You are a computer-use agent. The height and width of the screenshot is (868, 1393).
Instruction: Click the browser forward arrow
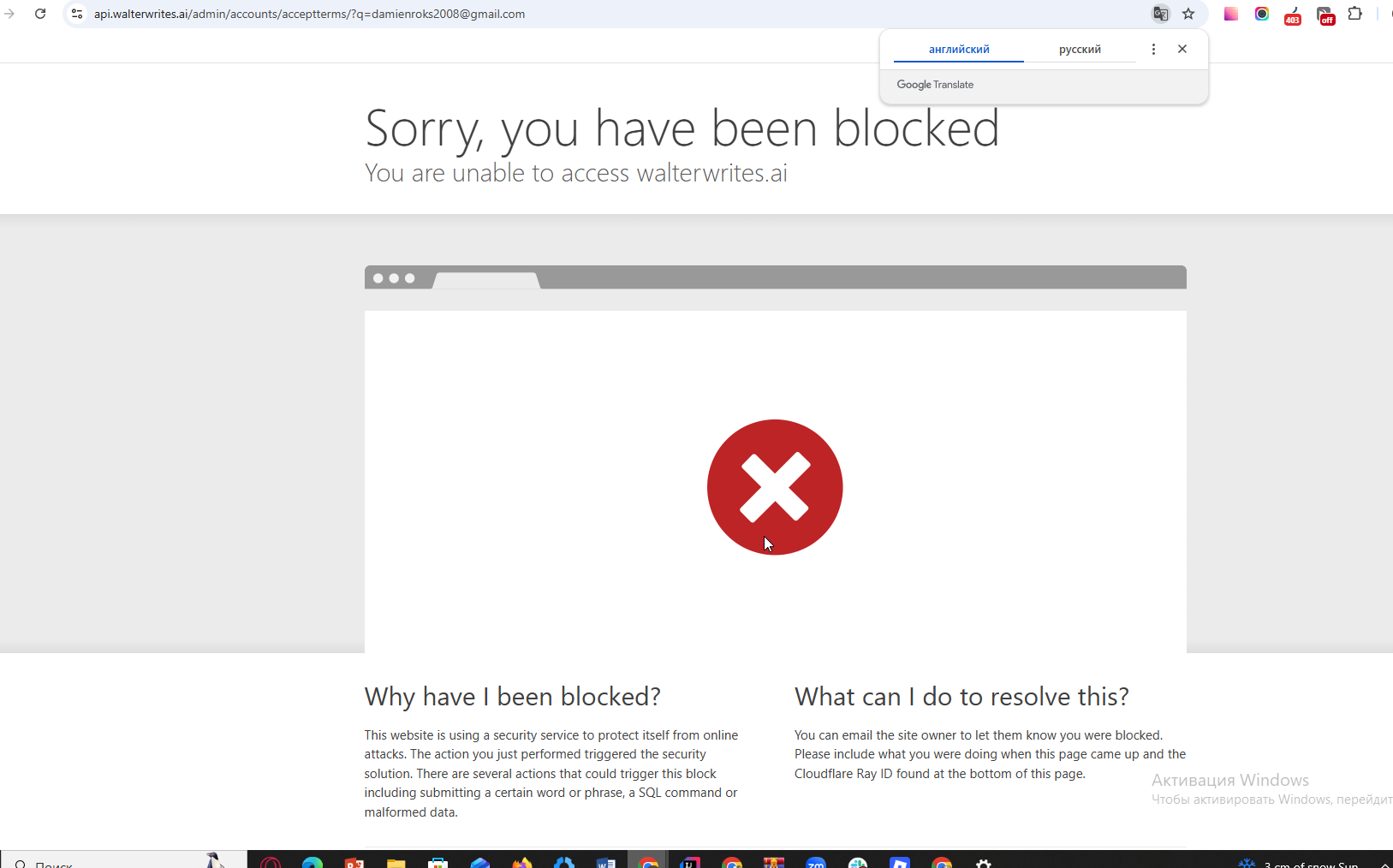tap(9, 14)
